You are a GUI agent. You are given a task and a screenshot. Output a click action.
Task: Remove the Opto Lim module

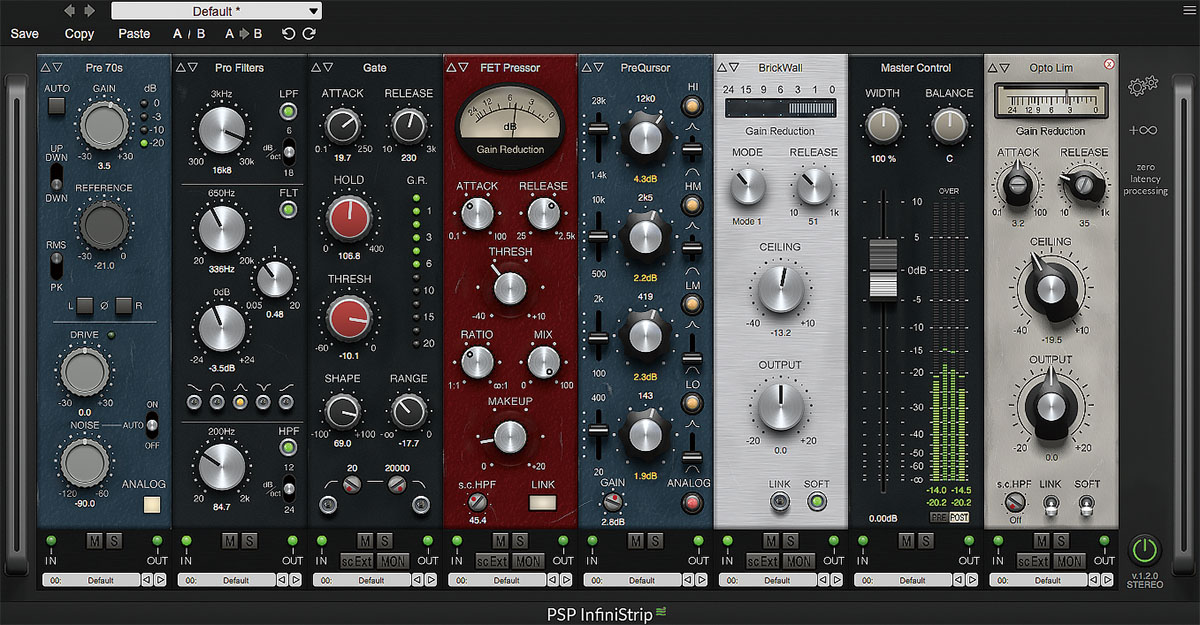(1108, 65)
